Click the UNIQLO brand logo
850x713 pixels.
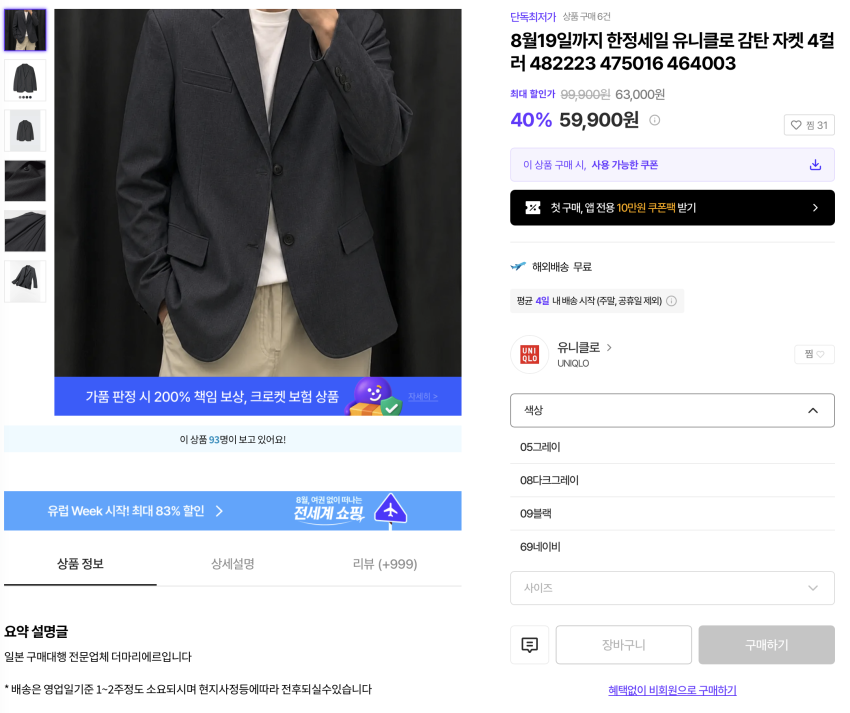[530, 355]
